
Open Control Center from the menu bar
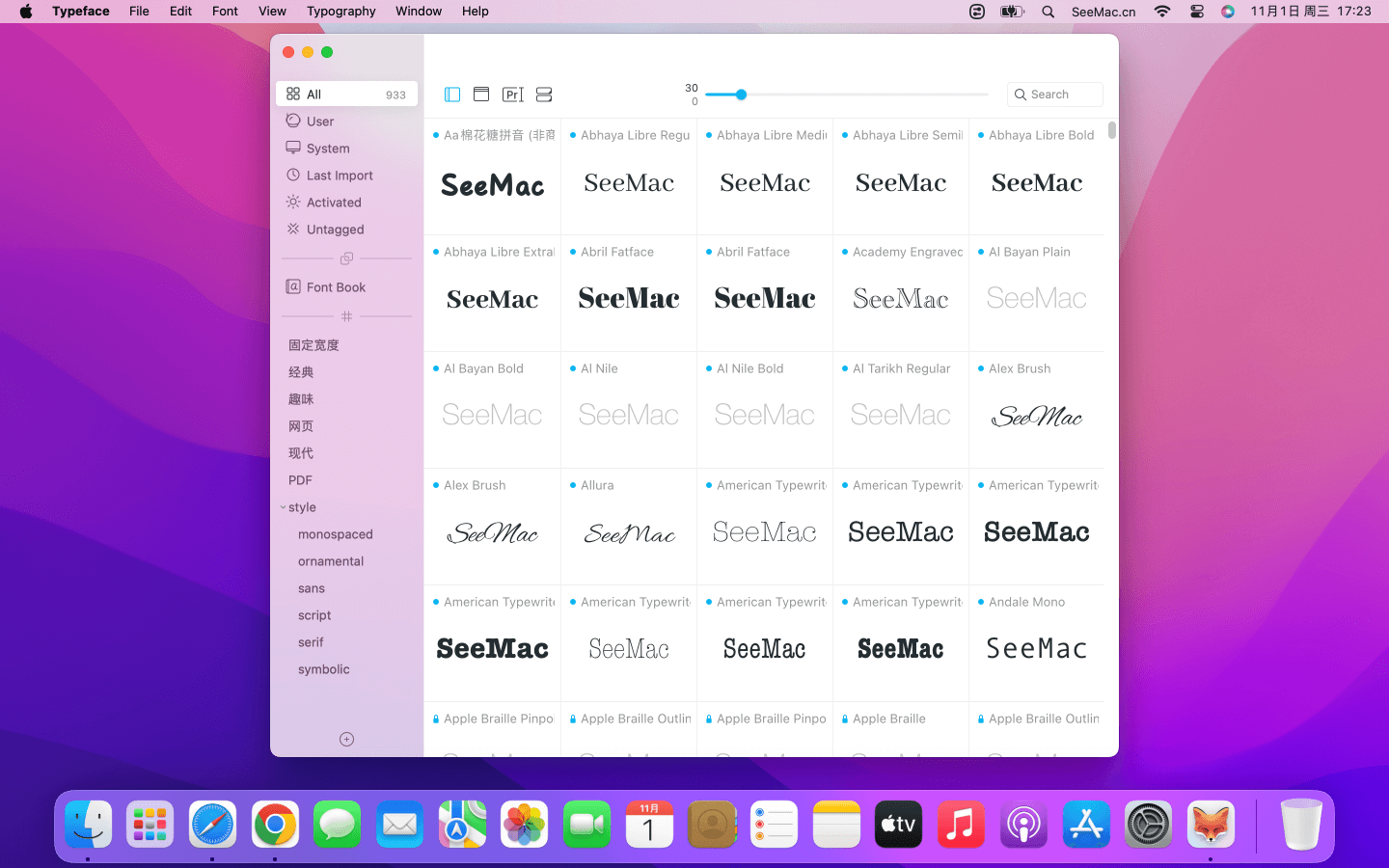(1196, 12)
